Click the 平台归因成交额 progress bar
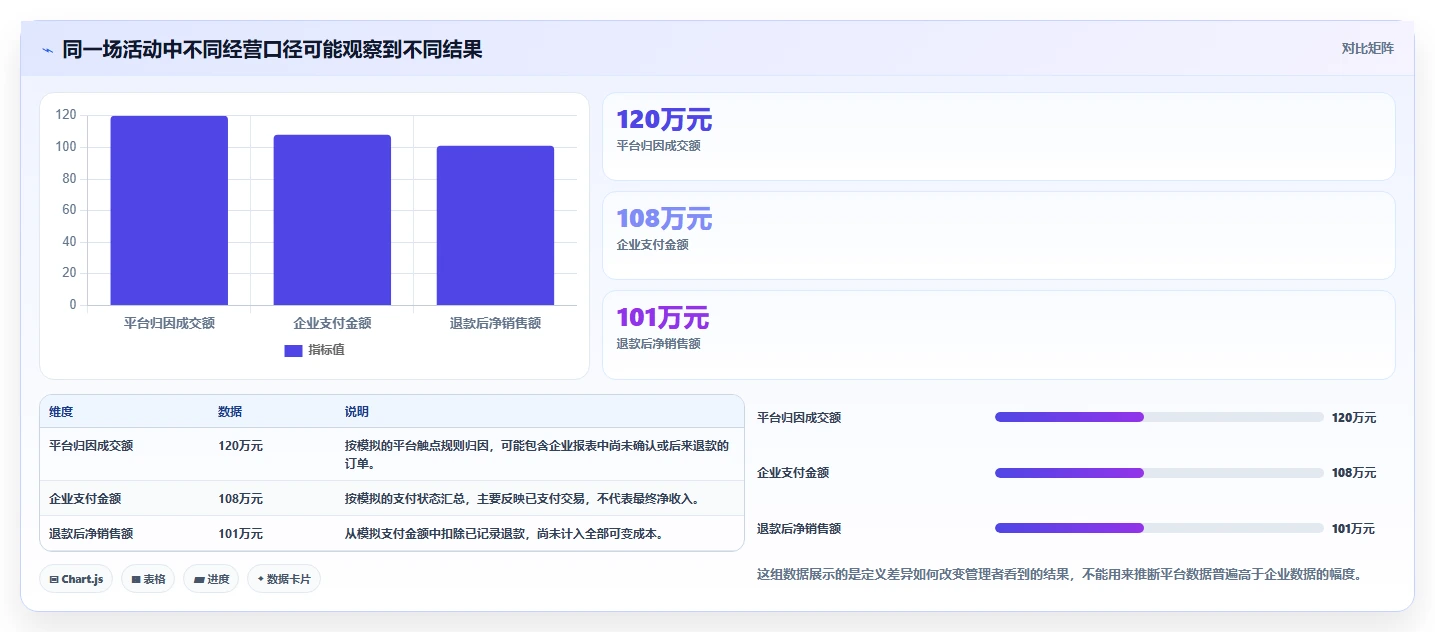Viewport: 1435px width, 632px height. [1159, 417]
